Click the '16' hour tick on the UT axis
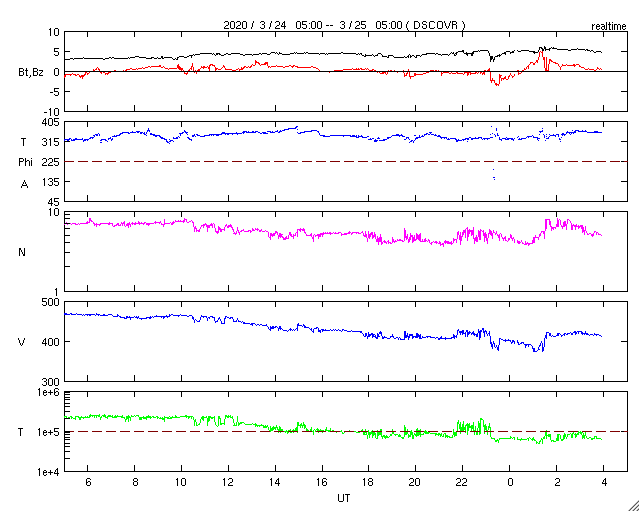This screenshot has width=640, height=512. point(322,483)
